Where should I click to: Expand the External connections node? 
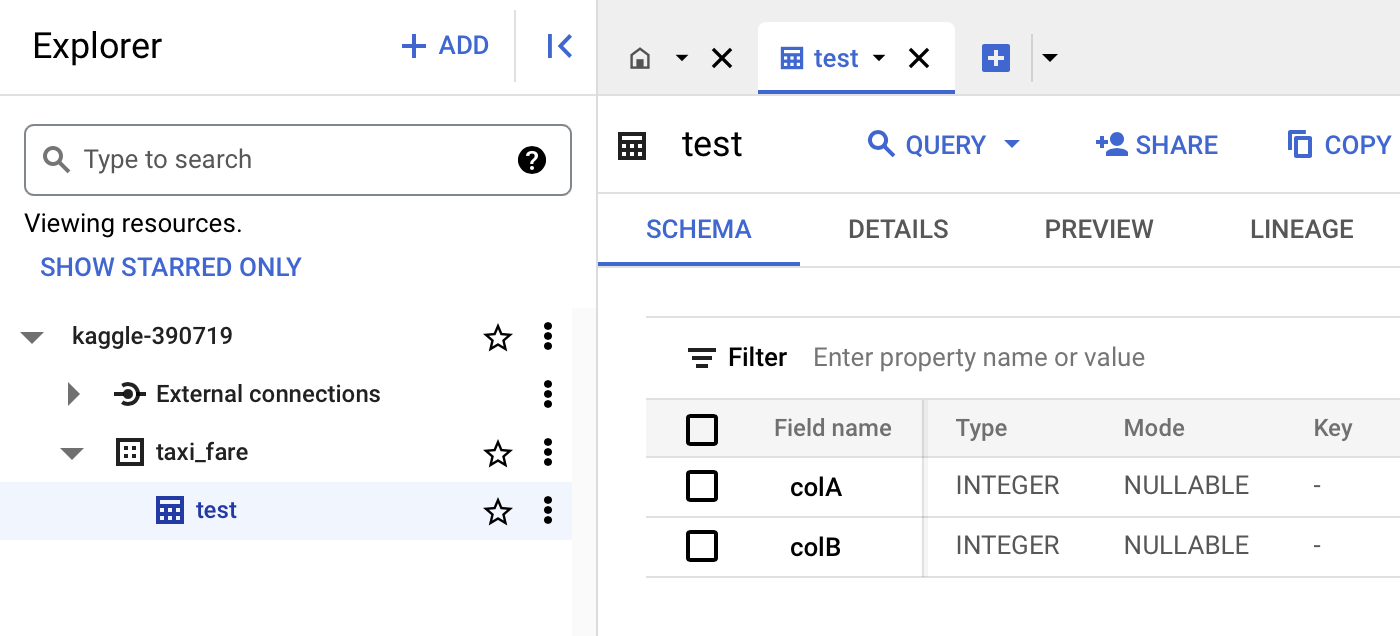coord(73,395)
